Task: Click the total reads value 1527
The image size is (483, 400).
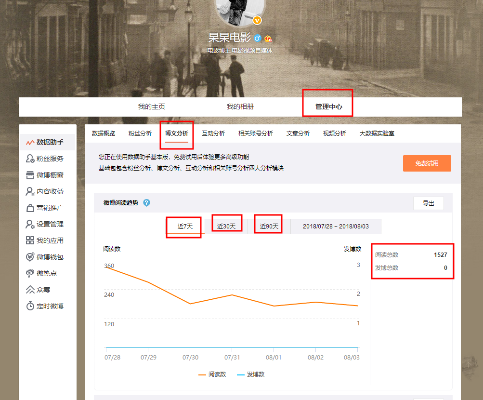Action: point(440,255)
